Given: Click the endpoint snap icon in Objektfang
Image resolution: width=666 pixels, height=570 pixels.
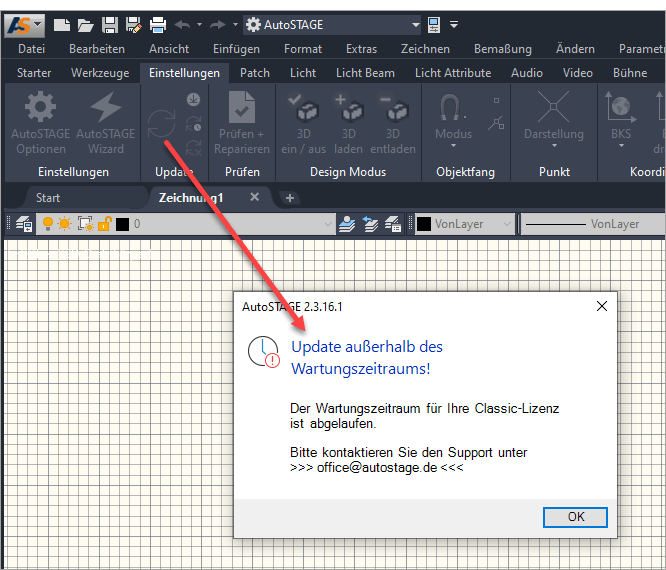Looking at the screenshot, I should [496, 123].
